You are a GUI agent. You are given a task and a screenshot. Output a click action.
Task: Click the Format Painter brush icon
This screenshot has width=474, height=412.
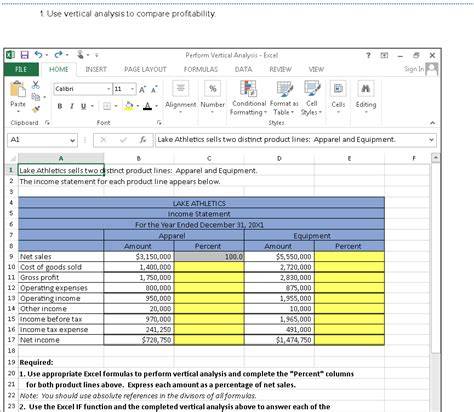click(36, 109)
